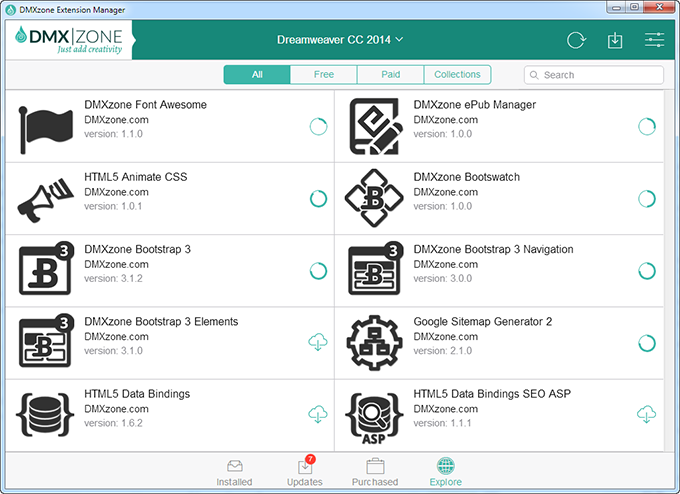Download DMXzone Bootstrap 3 Elements via cloud icon
The image size is (680, 494).
318,342
